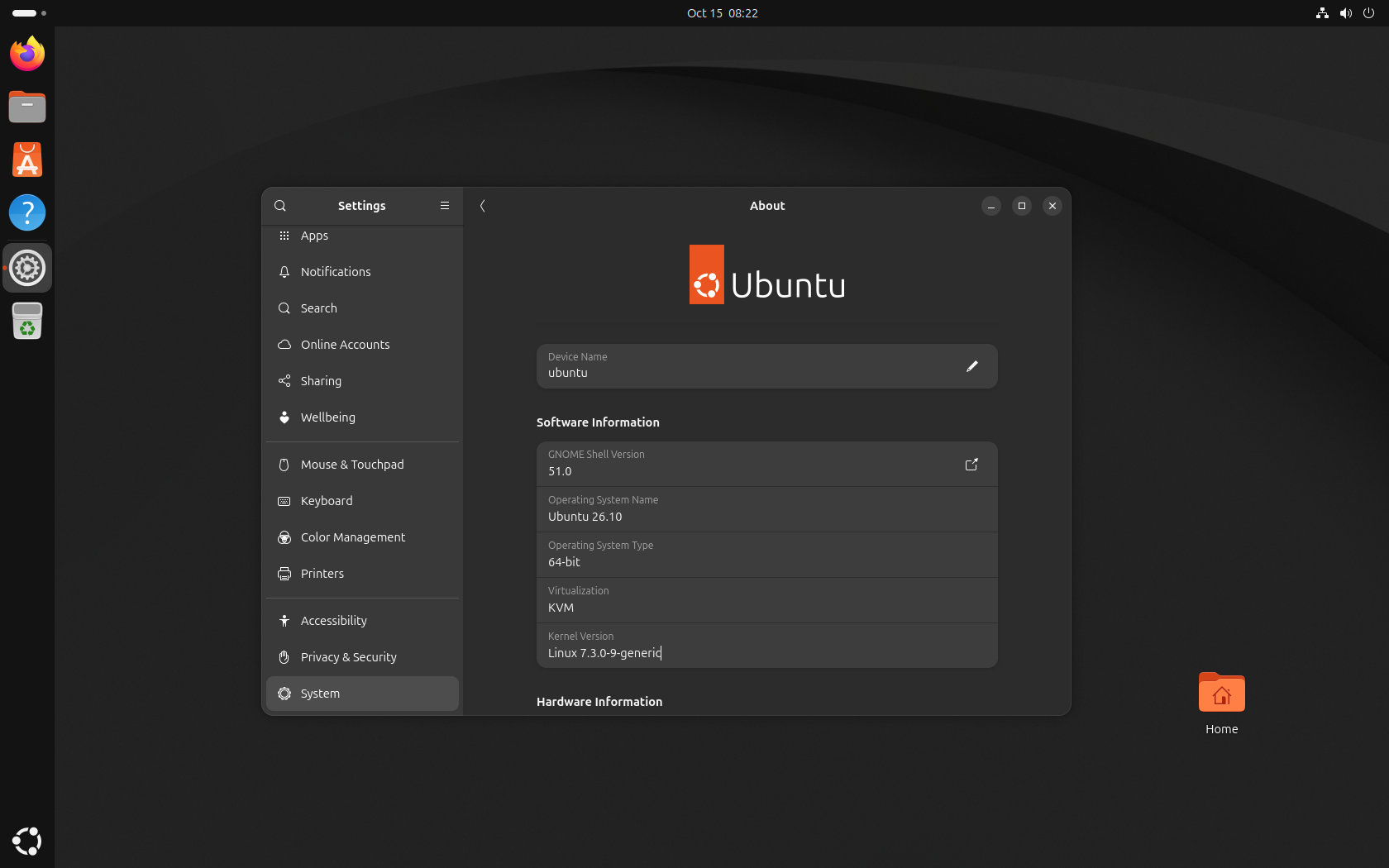
Task: Click the clock showing Oct 15 08:22
Action: 722,13
